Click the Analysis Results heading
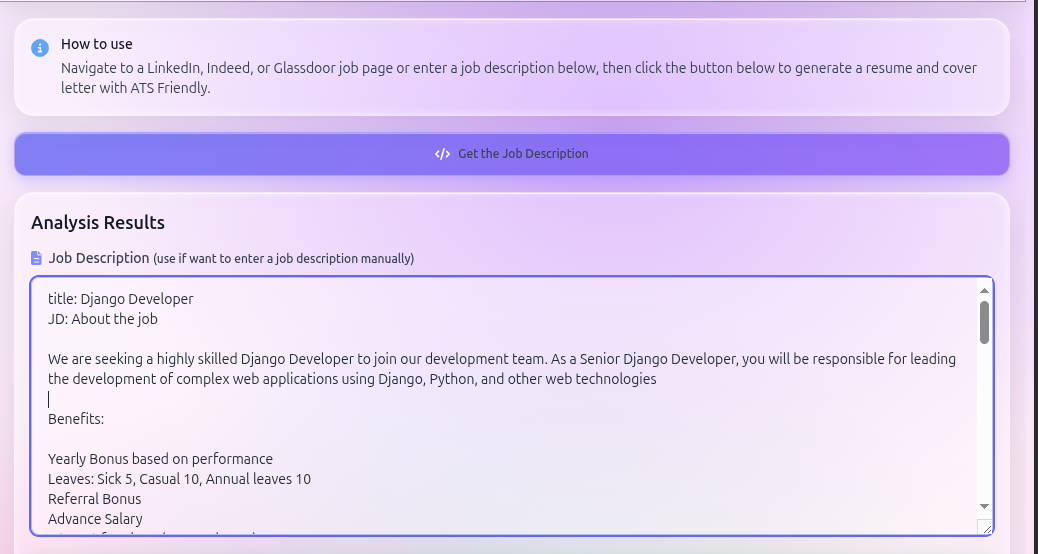The height and width of the screenshot is (554, 1038). pos(98,222)
